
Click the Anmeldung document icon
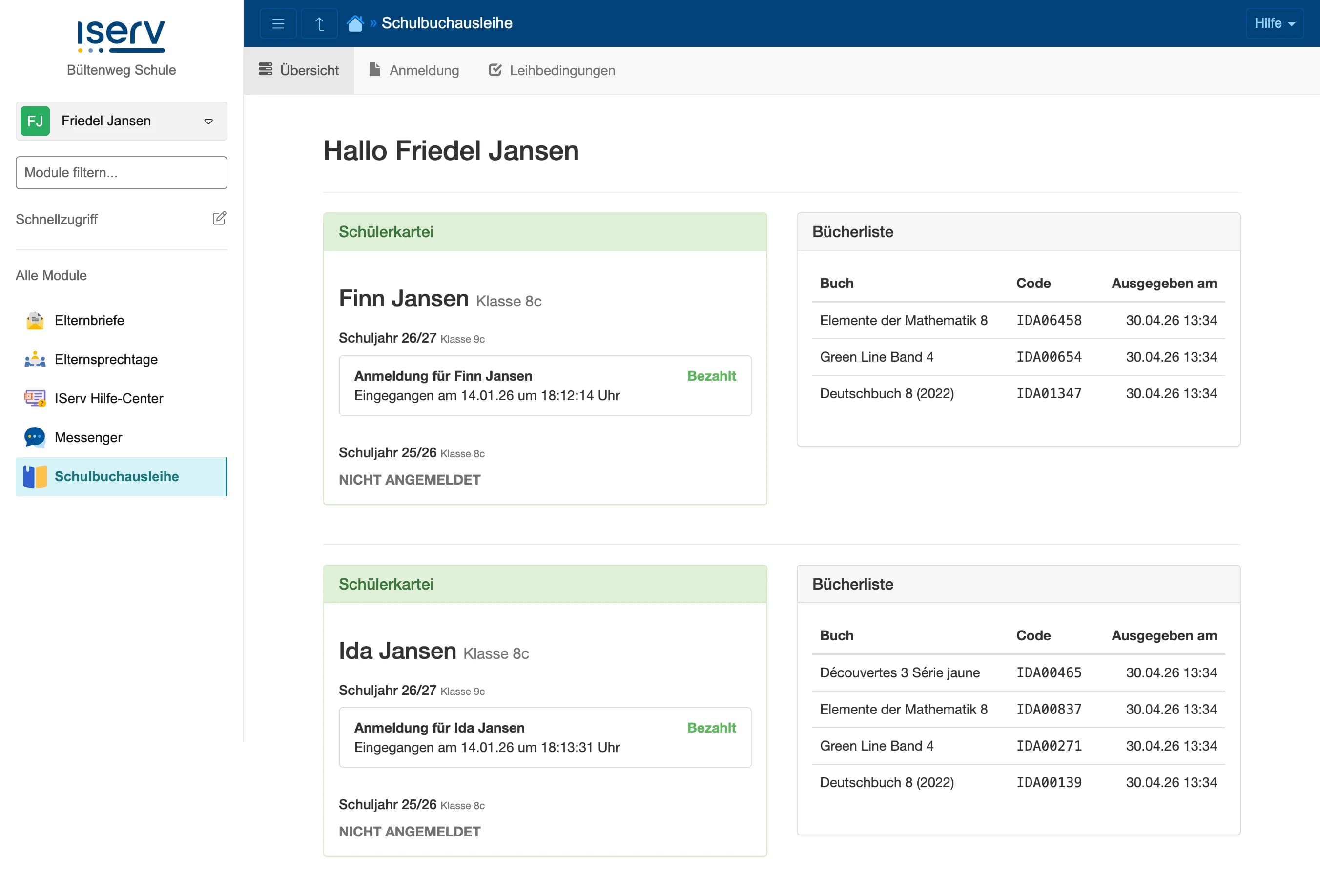(374, 69)
